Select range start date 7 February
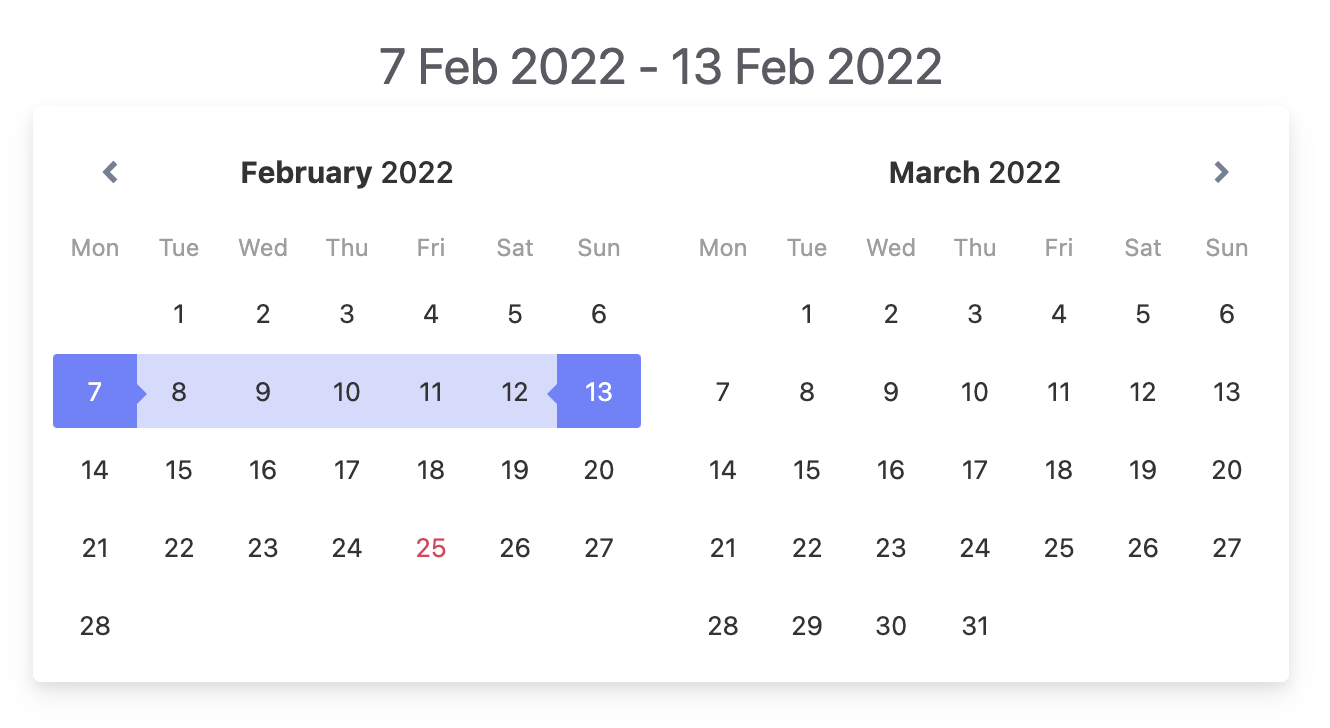This screenshot has width=1330, height=728. 95,391
